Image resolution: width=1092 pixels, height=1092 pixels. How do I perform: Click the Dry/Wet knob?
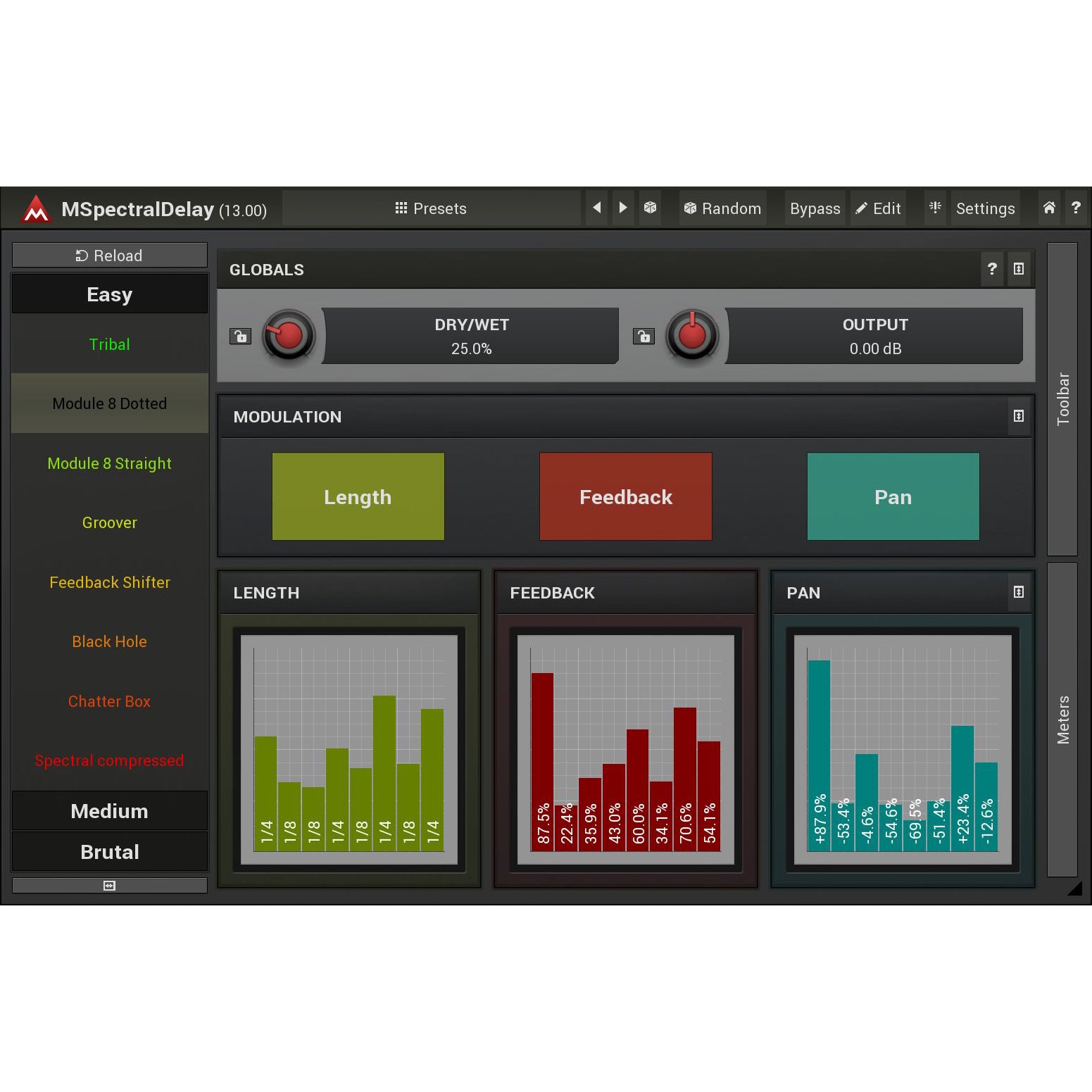(289, 336)
